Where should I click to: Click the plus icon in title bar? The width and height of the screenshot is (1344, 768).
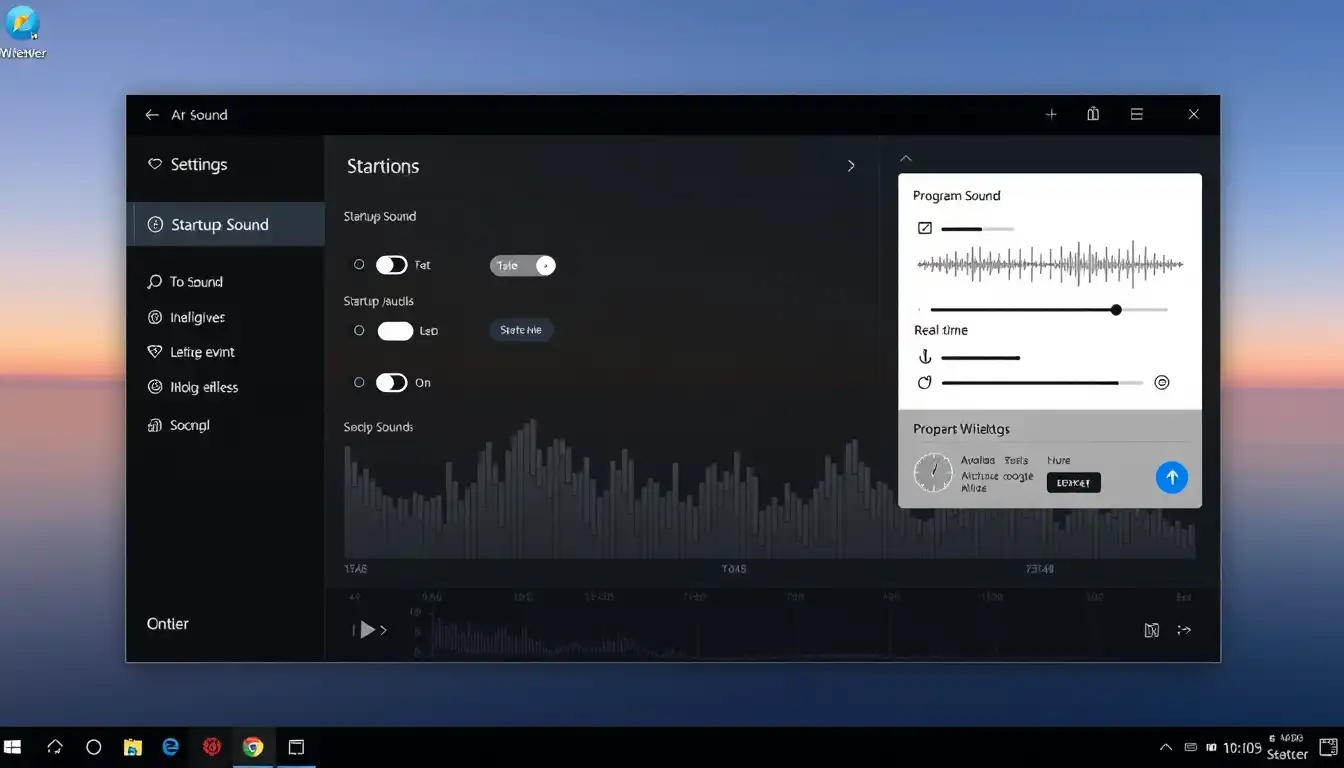(x=1051, y=114)
